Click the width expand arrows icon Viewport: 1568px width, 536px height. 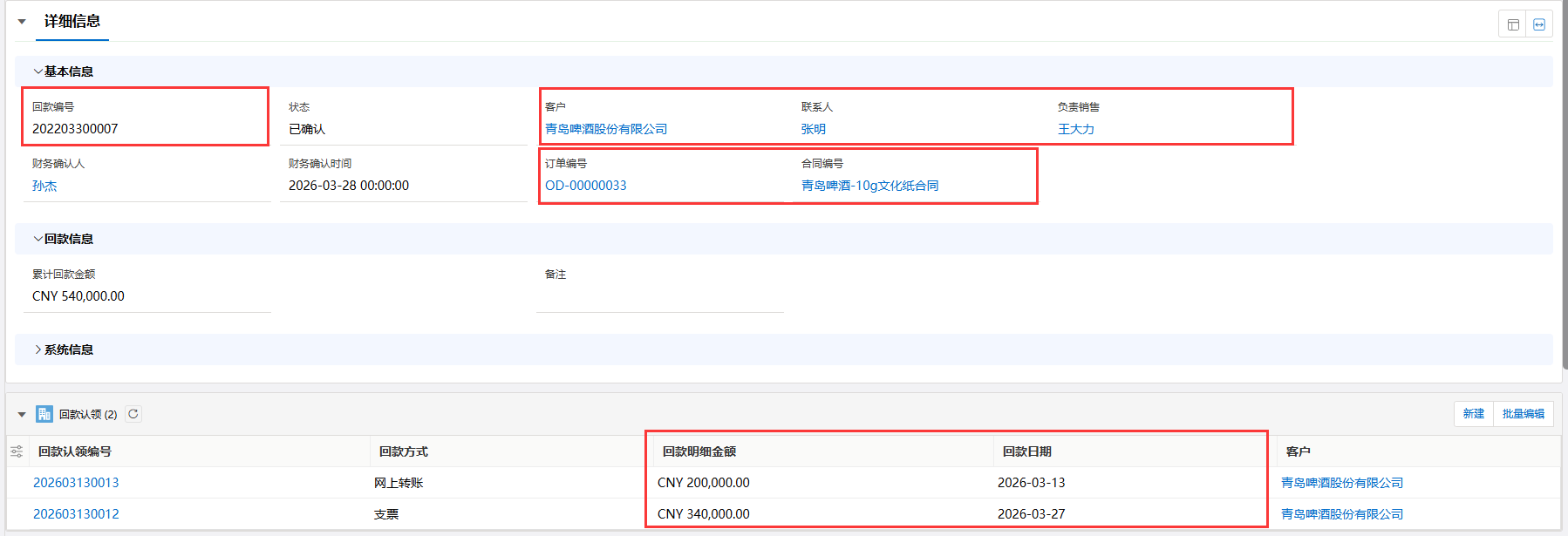1539,24
